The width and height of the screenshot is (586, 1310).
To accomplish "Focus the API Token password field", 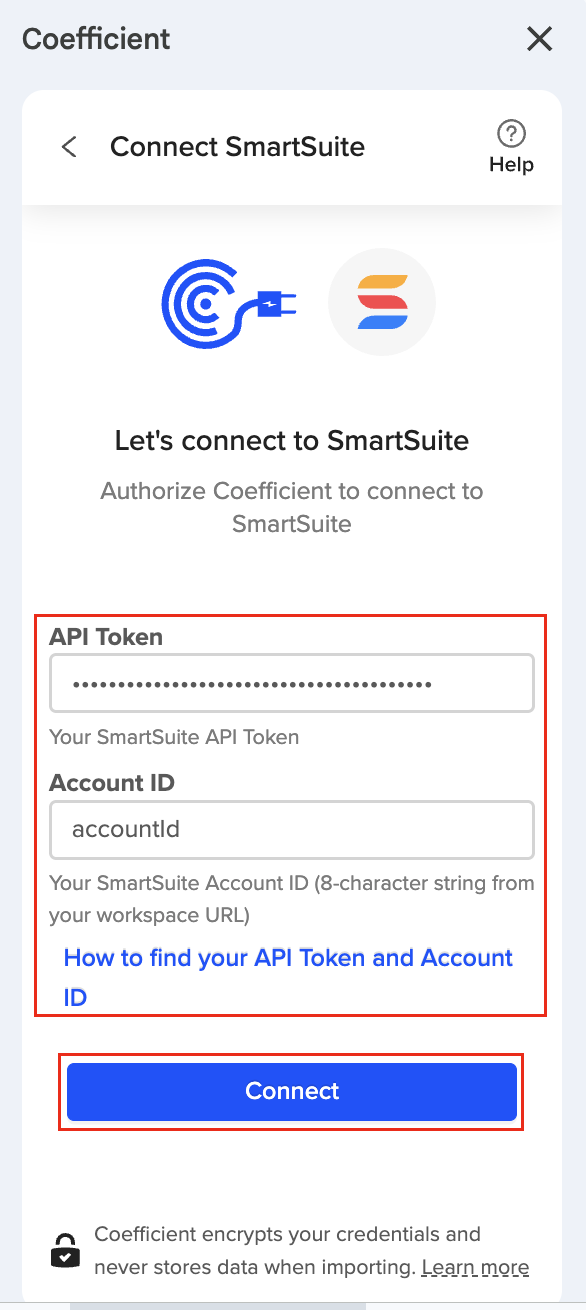I will click(292, 684).
